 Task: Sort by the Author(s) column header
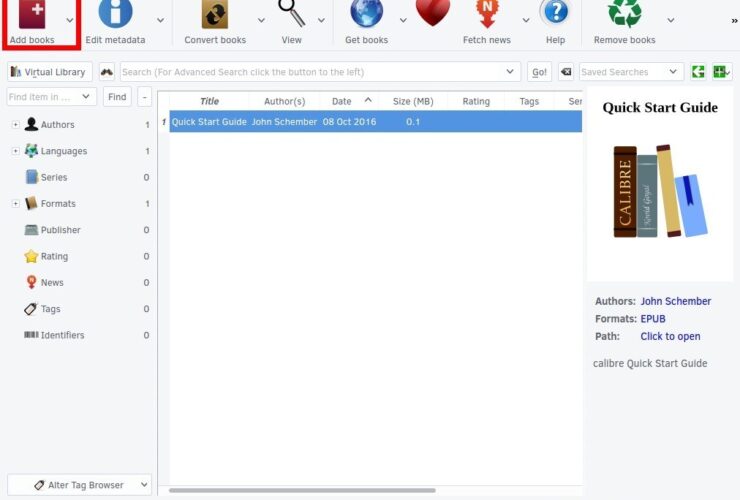[285, 101]
